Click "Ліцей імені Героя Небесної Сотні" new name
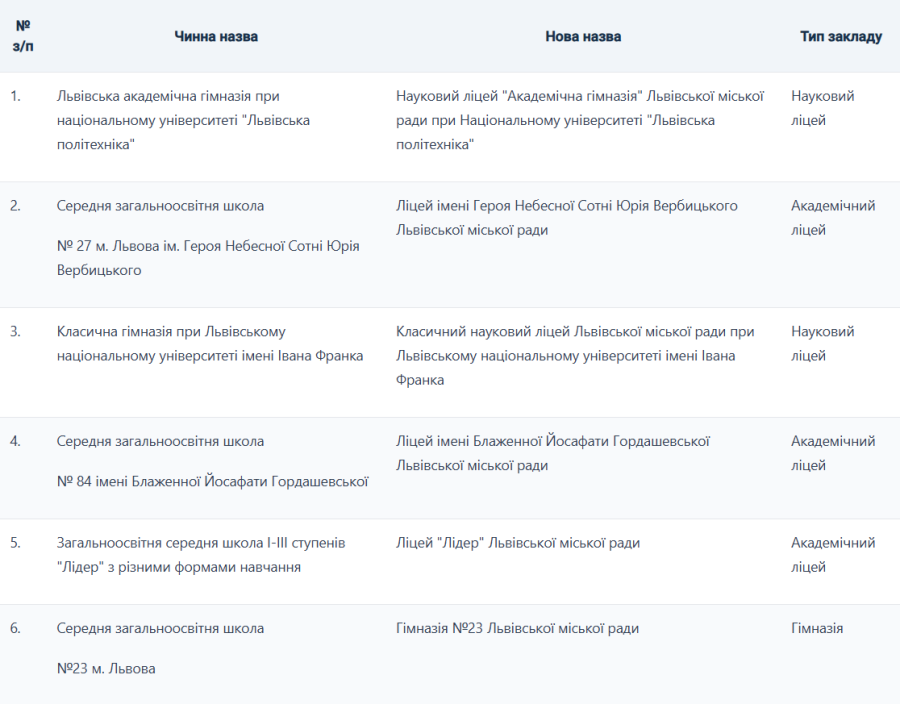This screenshot has height=704, width=900. pyautogui.click(x=567, y=218)
